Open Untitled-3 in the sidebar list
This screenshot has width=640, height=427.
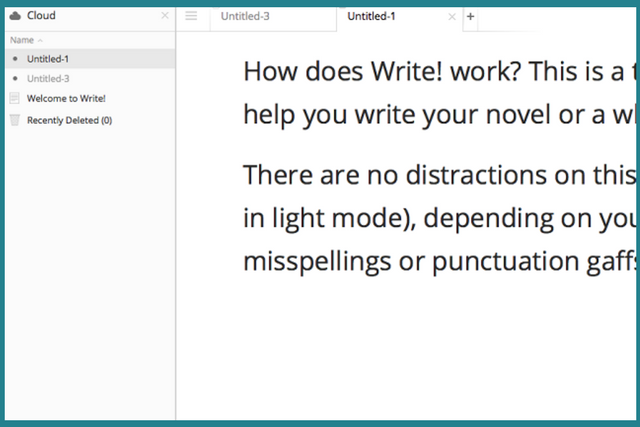point(91,78)
